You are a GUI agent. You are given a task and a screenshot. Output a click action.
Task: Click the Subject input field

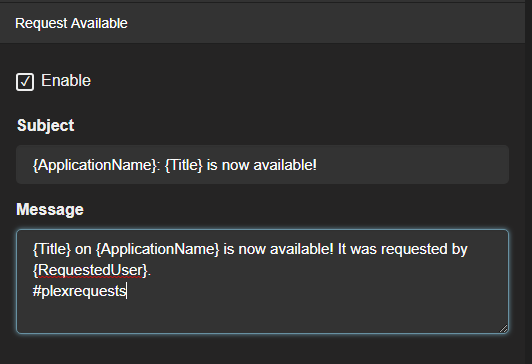(262, 165)
